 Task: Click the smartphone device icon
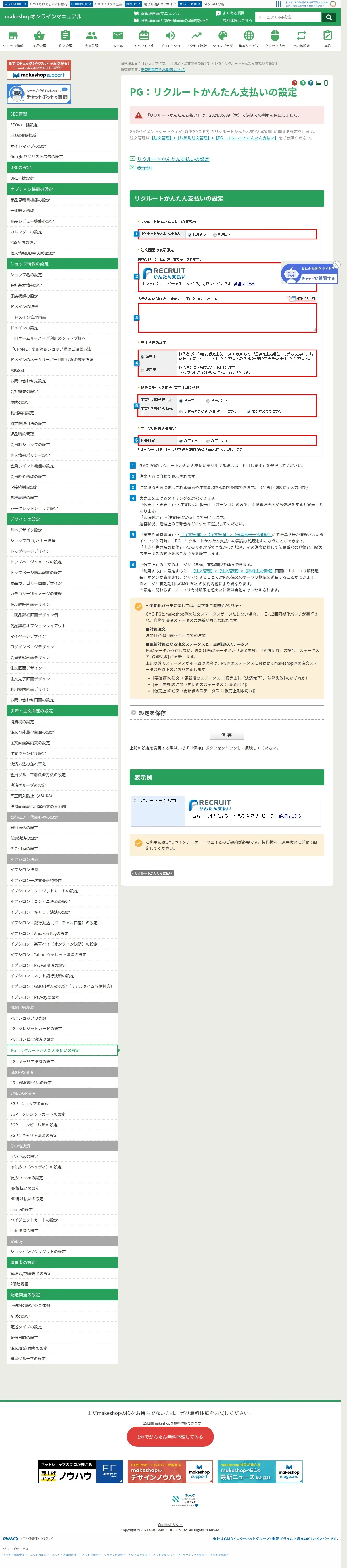point(326,83)
